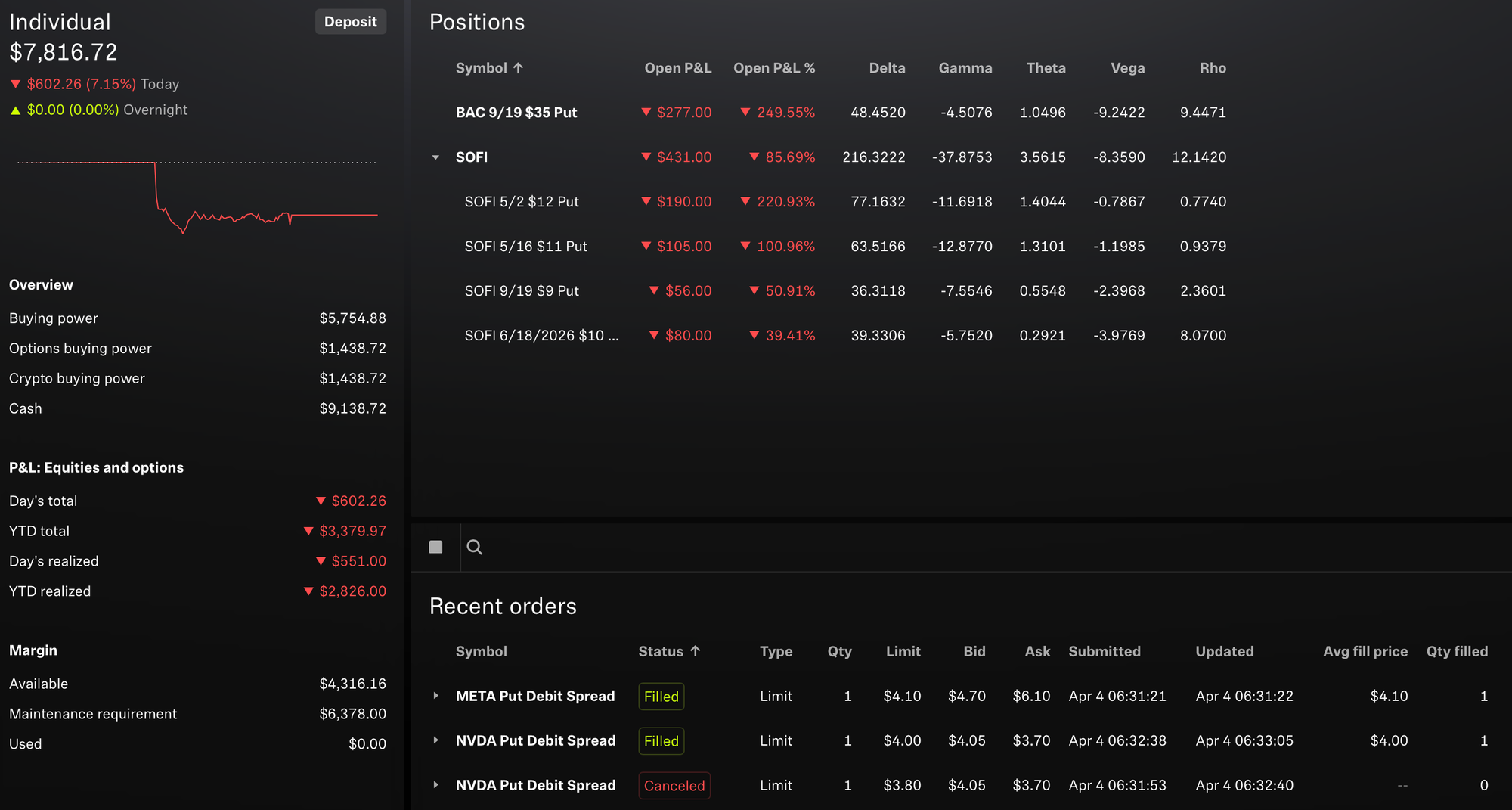Click the $4.10 average fill price
1512x810 pixels.
click(1389, 696)
